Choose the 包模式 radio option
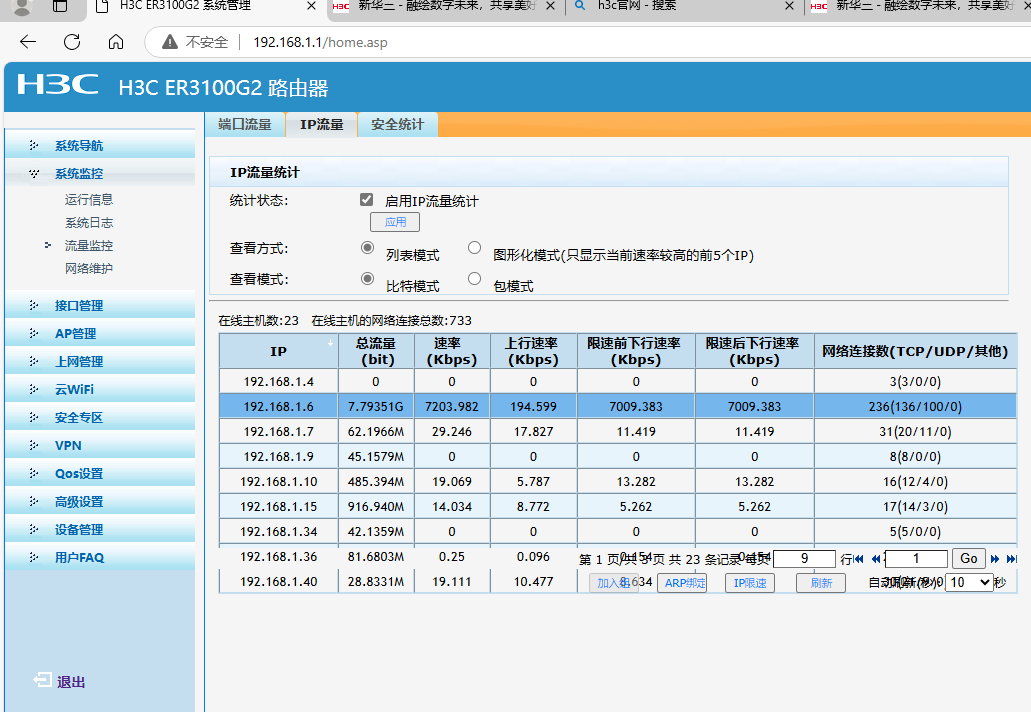 [x=475, y=279]
